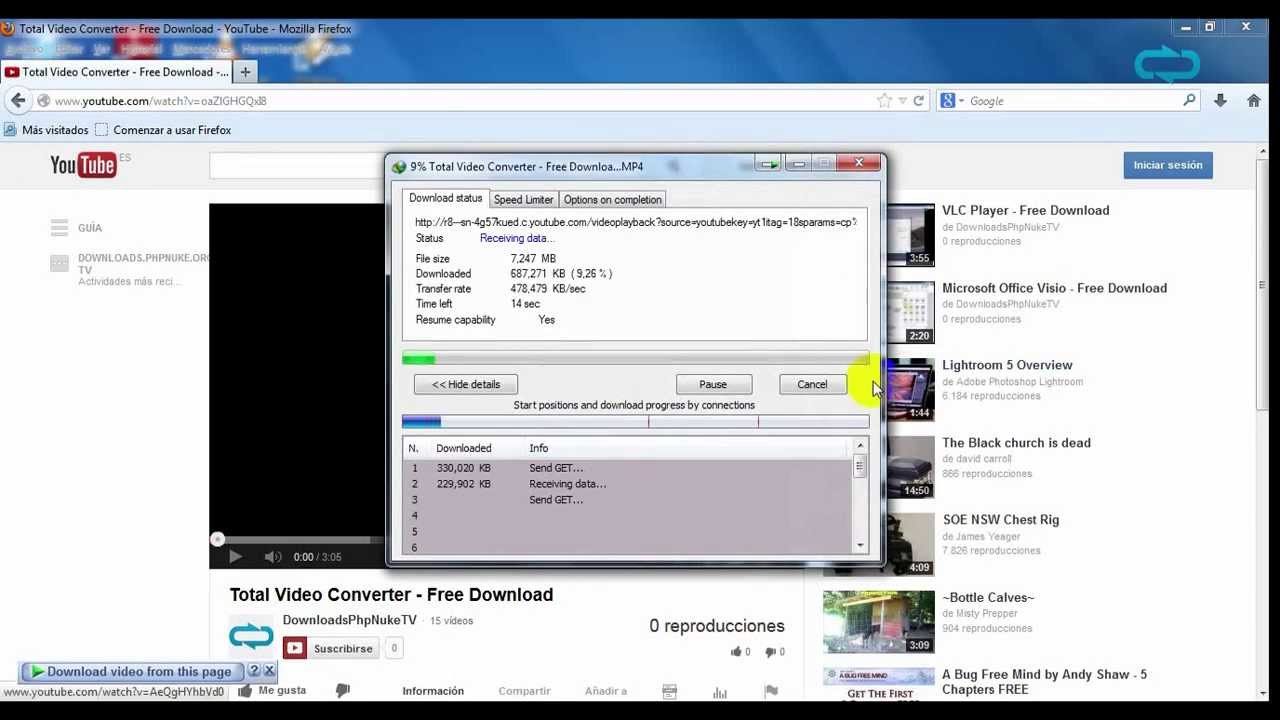Screen dimensions: 1280x720
Task: Click the Firefox URL address bar
Action: click(x=460, y=101)
